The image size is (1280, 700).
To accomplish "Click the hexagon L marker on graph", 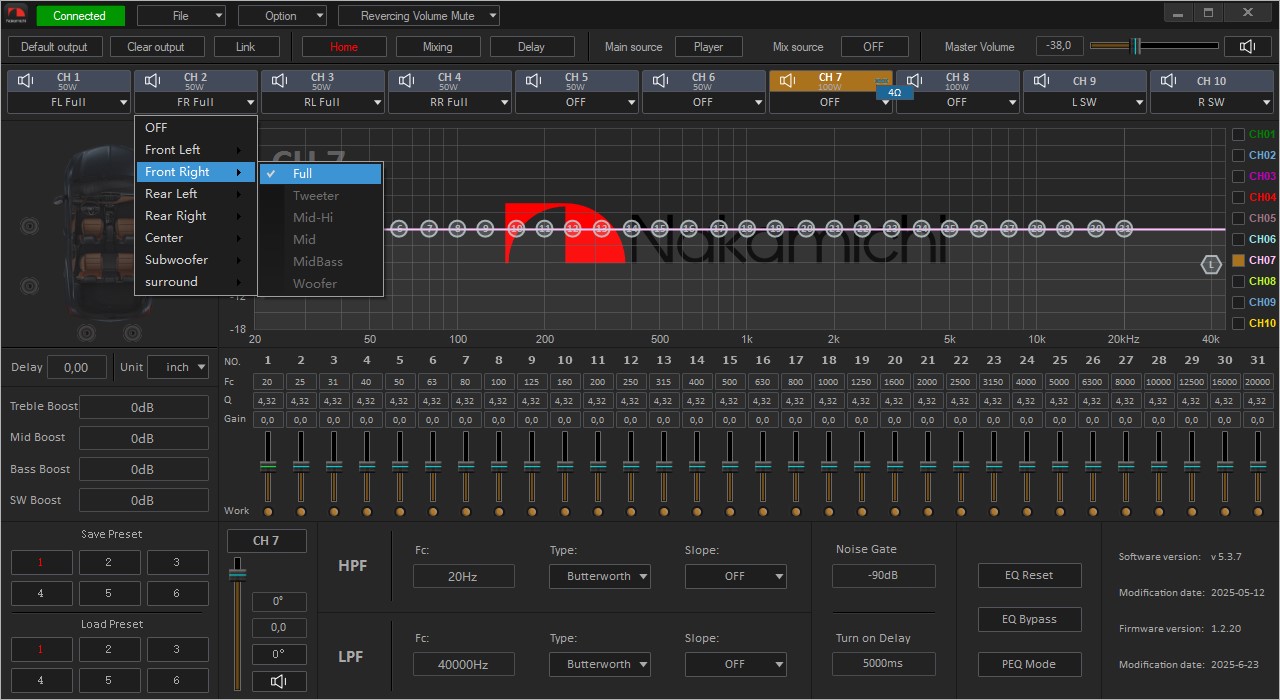I will 1211,265.
